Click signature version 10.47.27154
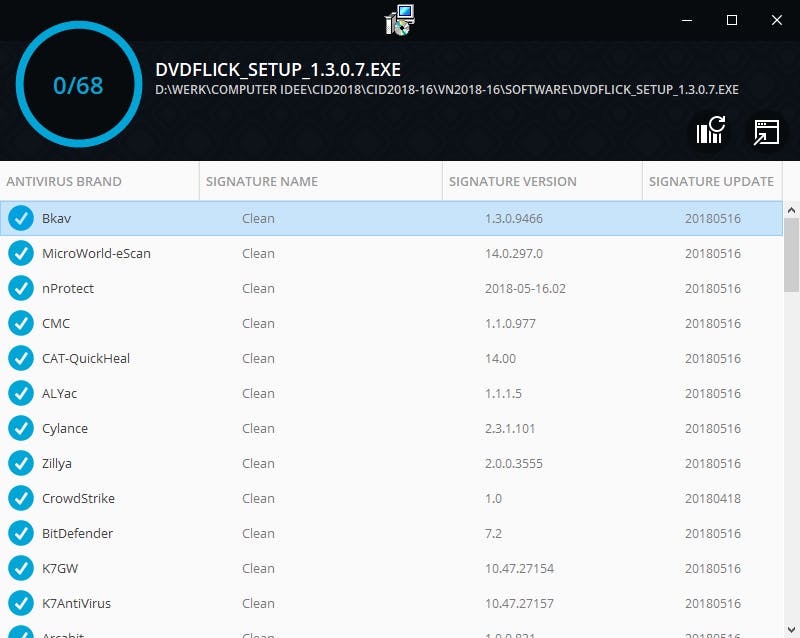 [x=519, y=568]
